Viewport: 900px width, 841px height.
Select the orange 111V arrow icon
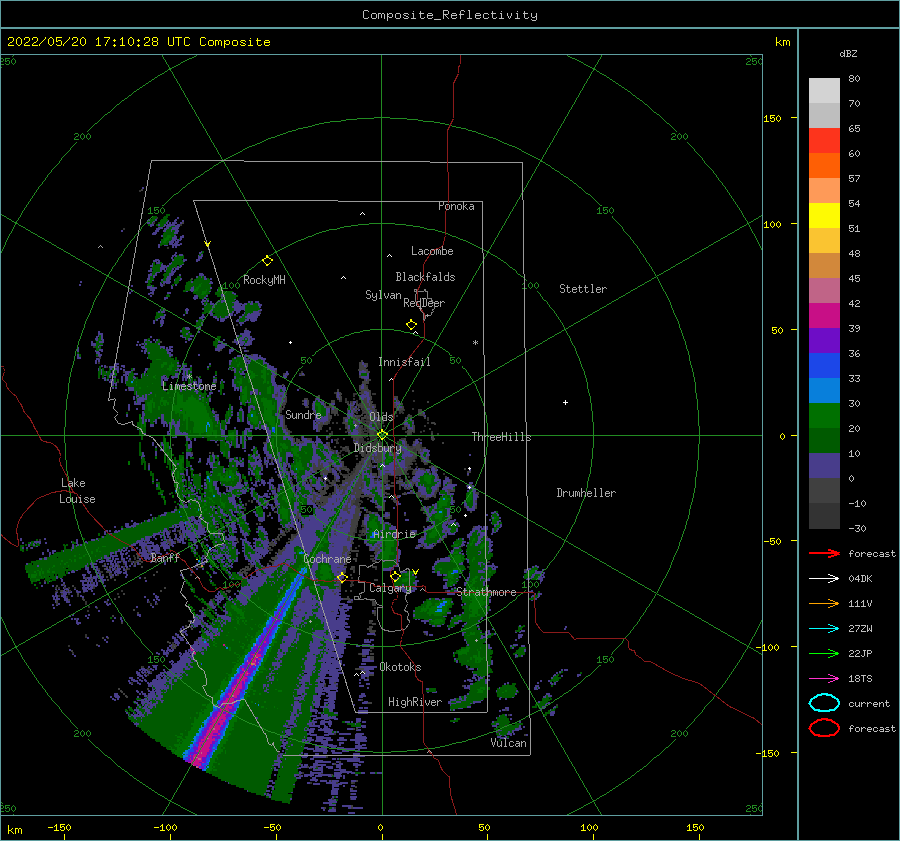(x=824, y=603)
